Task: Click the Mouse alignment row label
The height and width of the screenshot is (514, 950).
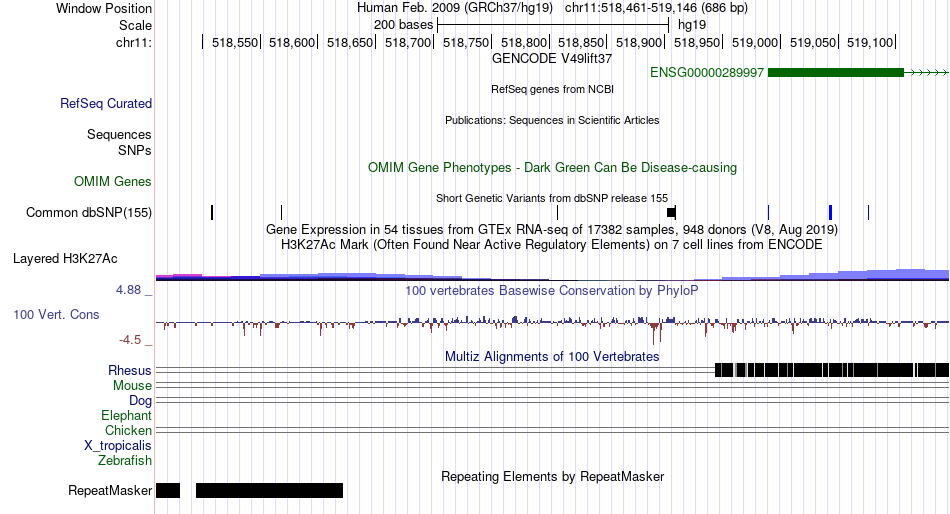Action: click(x=132, y=386)
